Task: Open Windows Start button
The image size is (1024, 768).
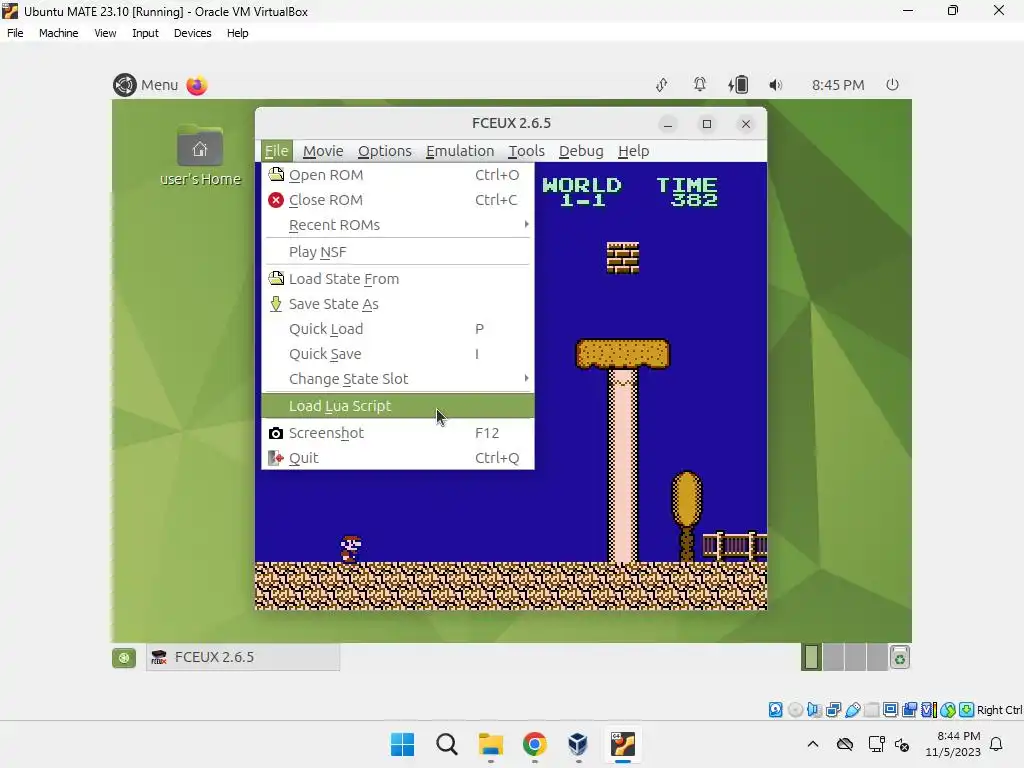Action: point(402,744)
